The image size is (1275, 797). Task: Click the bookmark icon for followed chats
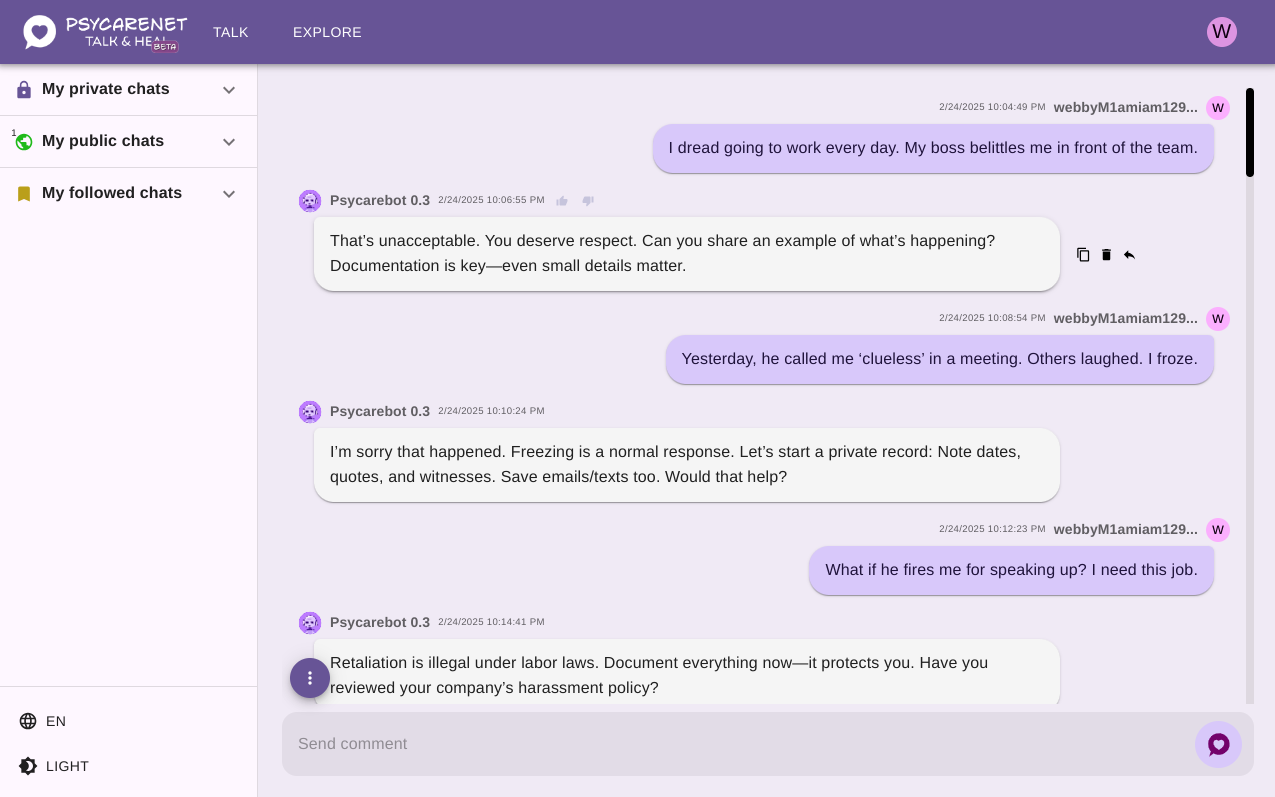[24, 194]
